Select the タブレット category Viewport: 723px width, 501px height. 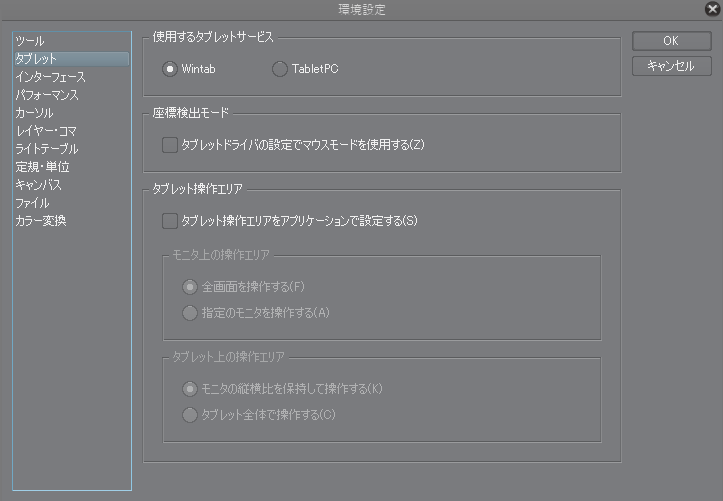pyautogui.click(x=71, y=59)
